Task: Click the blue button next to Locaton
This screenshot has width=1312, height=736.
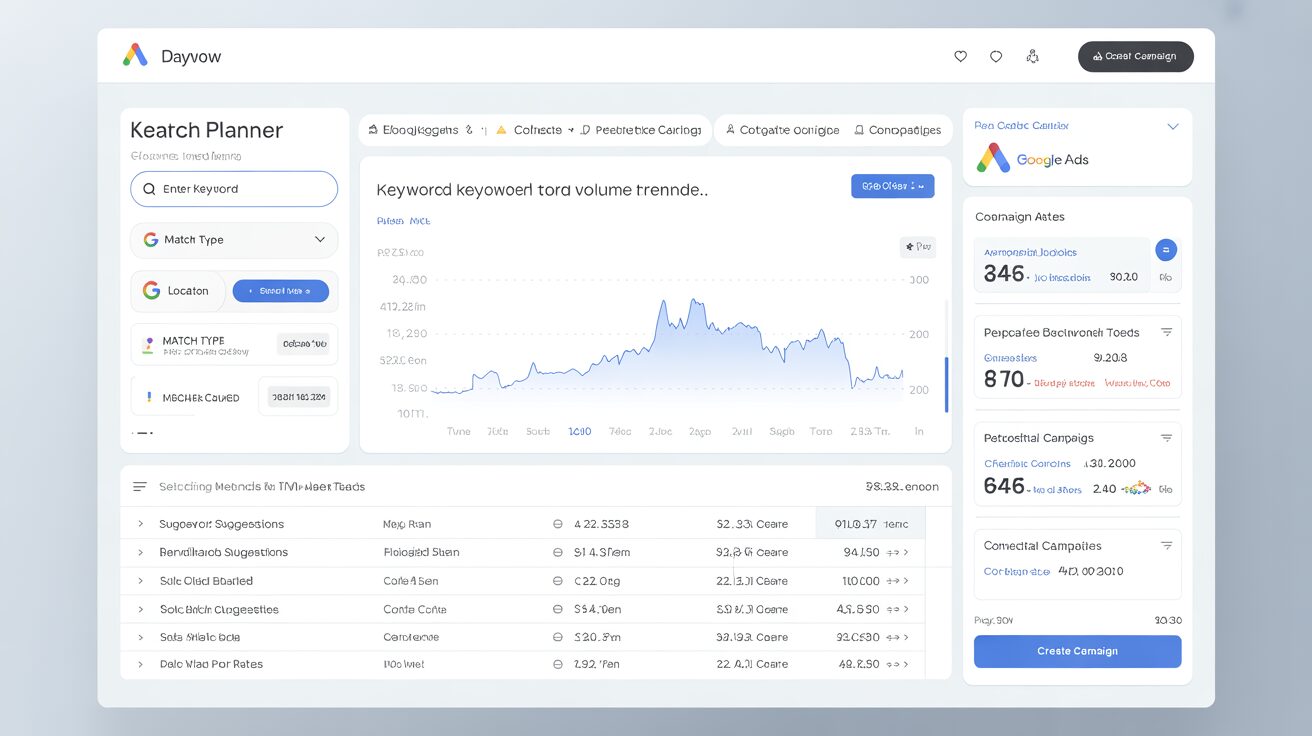Action: 281,291
